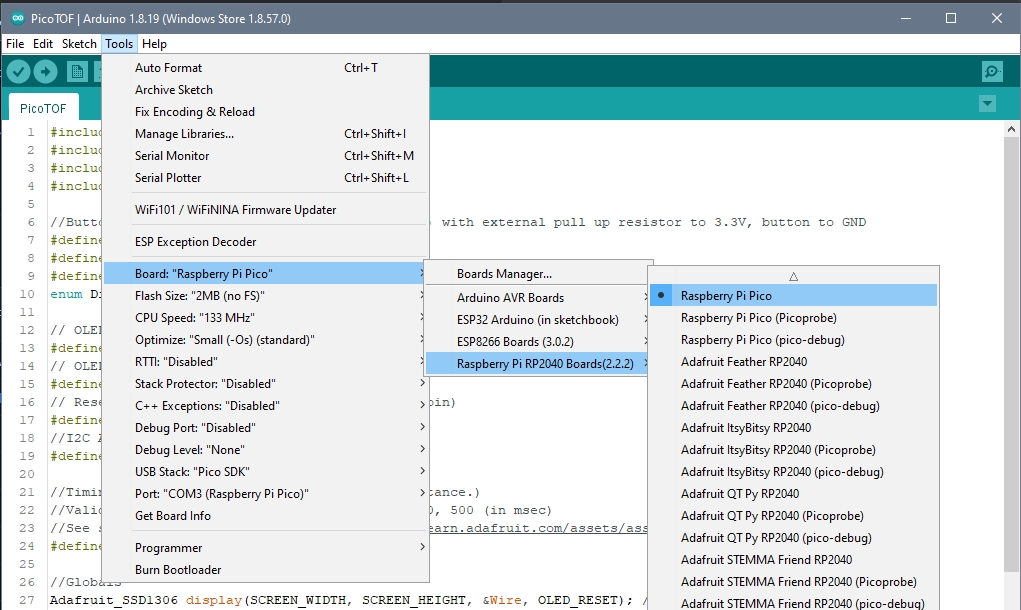Pick the plain Adafruit ItsyBitsy RP2040 board
Image resolution: width=1021 pixels, height=610 pixels.
tap(794, 428)
